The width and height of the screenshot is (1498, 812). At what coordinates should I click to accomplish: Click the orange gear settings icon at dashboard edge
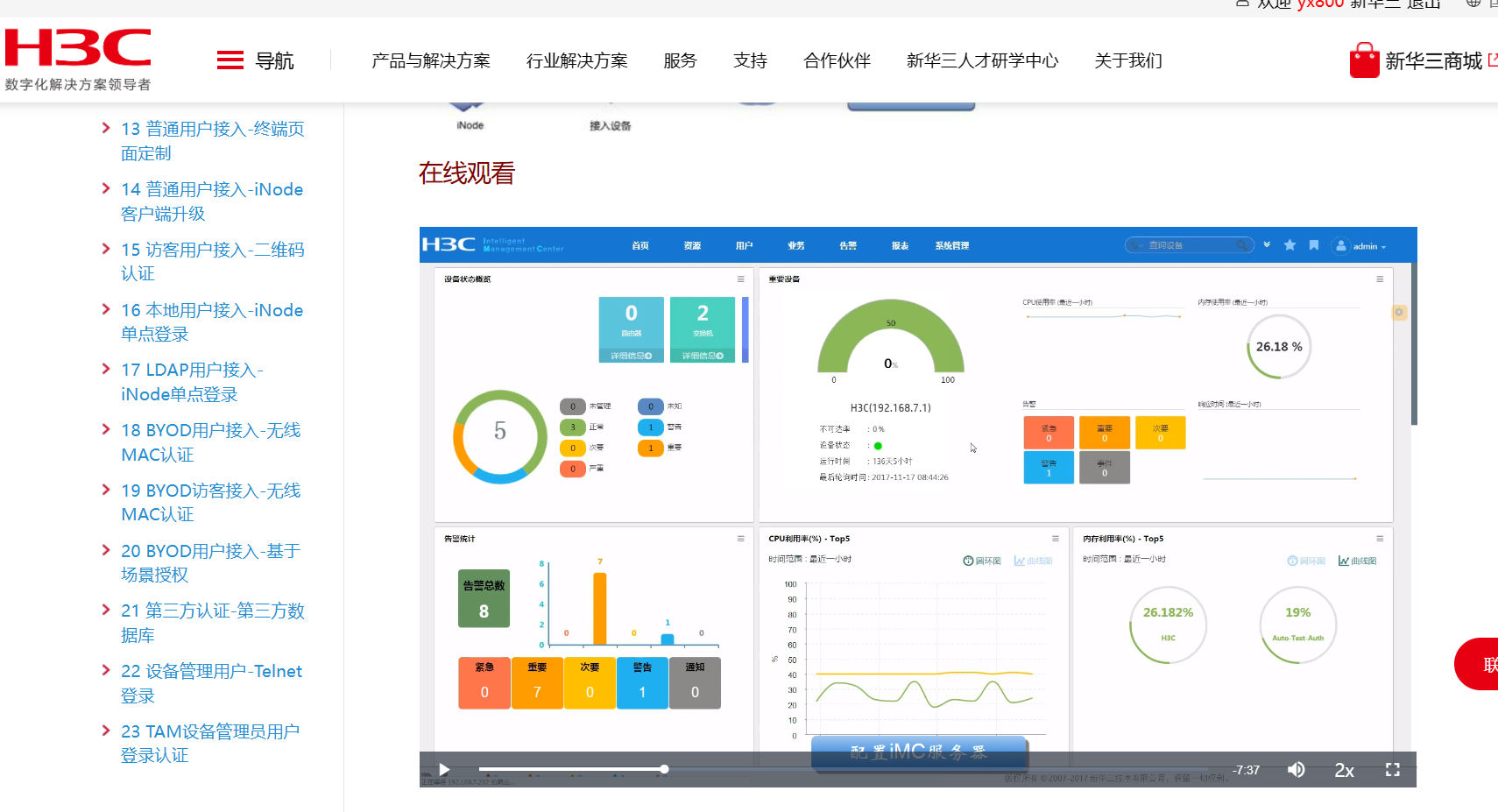tap(1399, 312)
